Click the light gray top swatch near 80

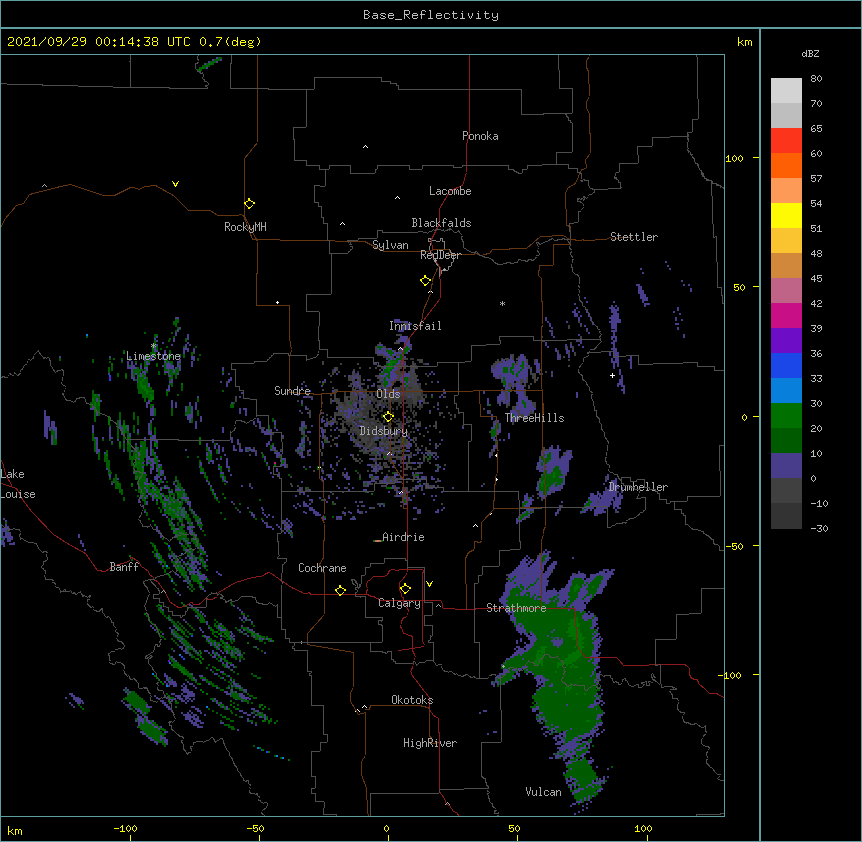[x=786, y=91]
